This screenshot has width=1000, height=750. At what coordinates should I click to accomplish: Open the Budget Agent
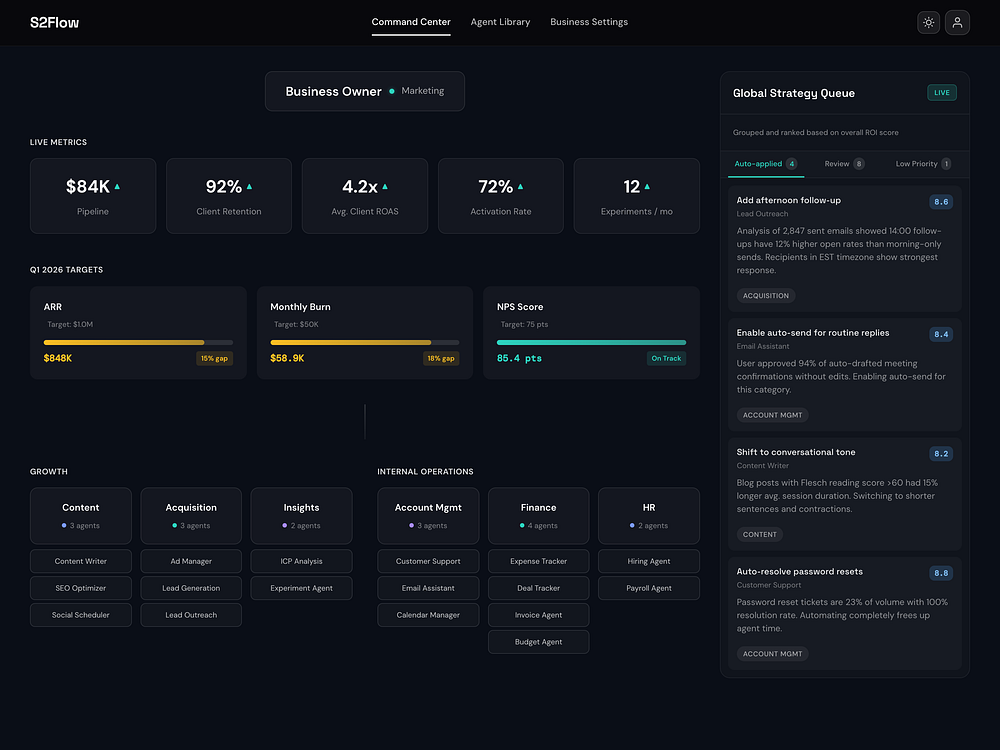click(x=538, y=642)
